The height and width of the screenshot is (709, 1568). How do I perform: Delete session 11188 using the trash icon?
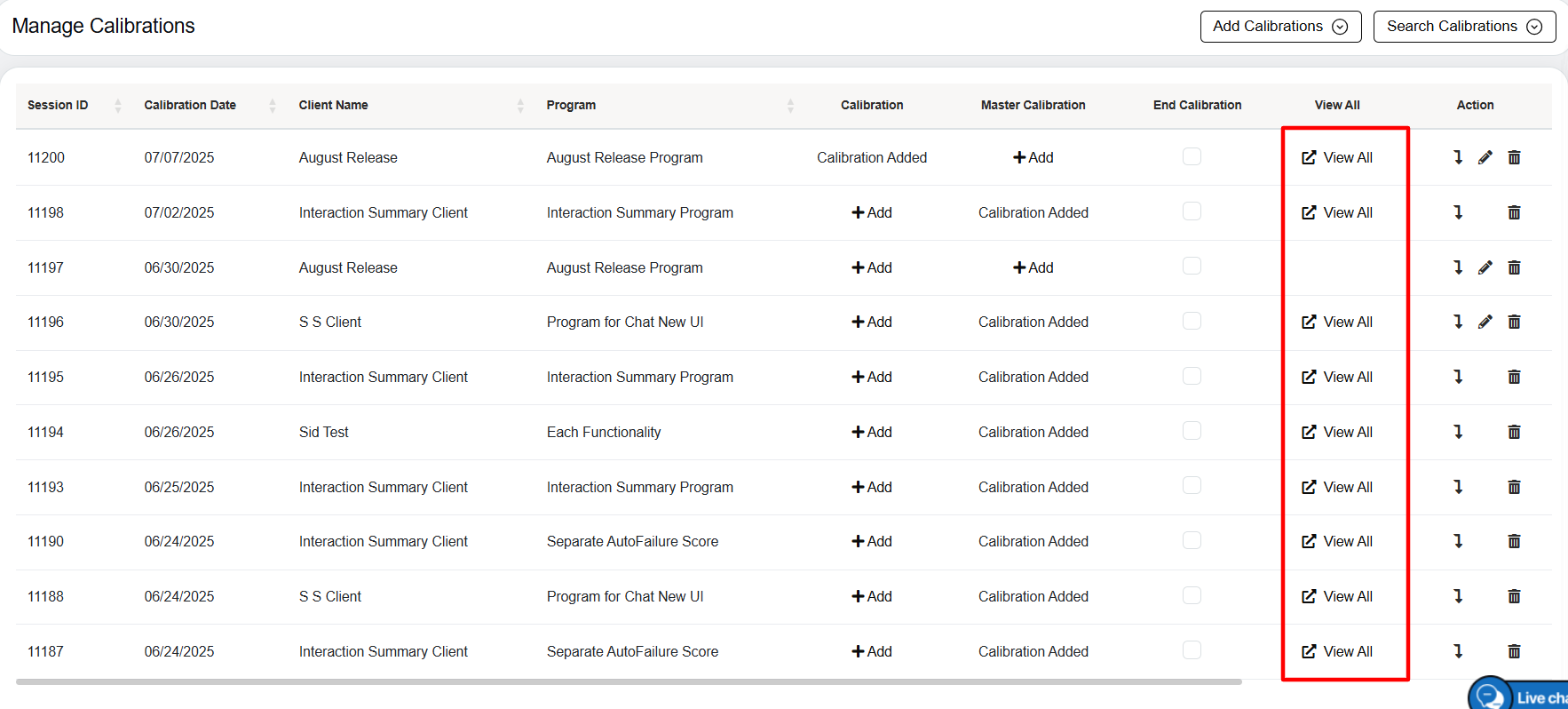(1515, 596)
